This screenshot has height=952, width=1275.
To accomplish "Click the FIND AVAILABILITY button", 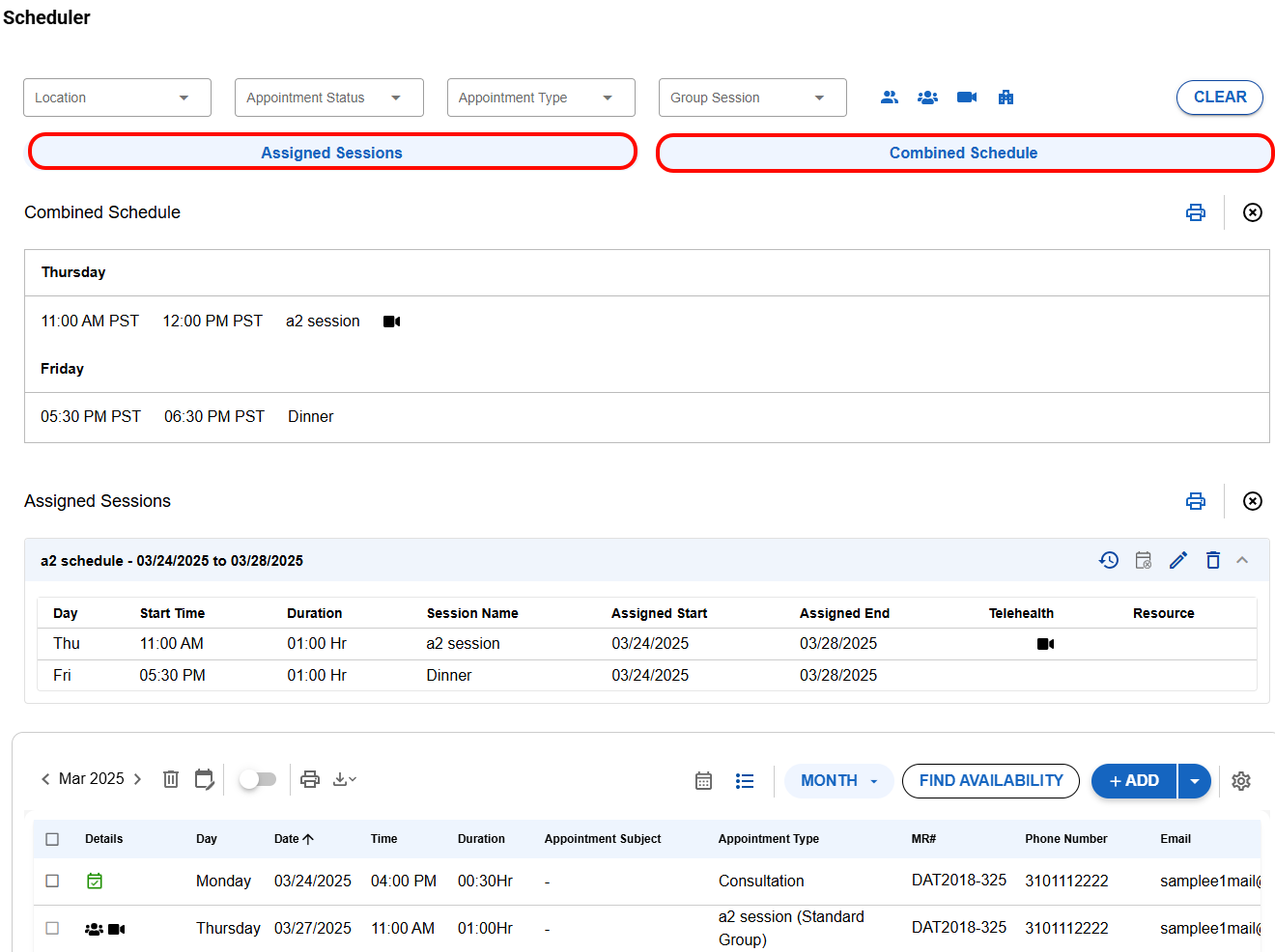I will pos(990,781).
